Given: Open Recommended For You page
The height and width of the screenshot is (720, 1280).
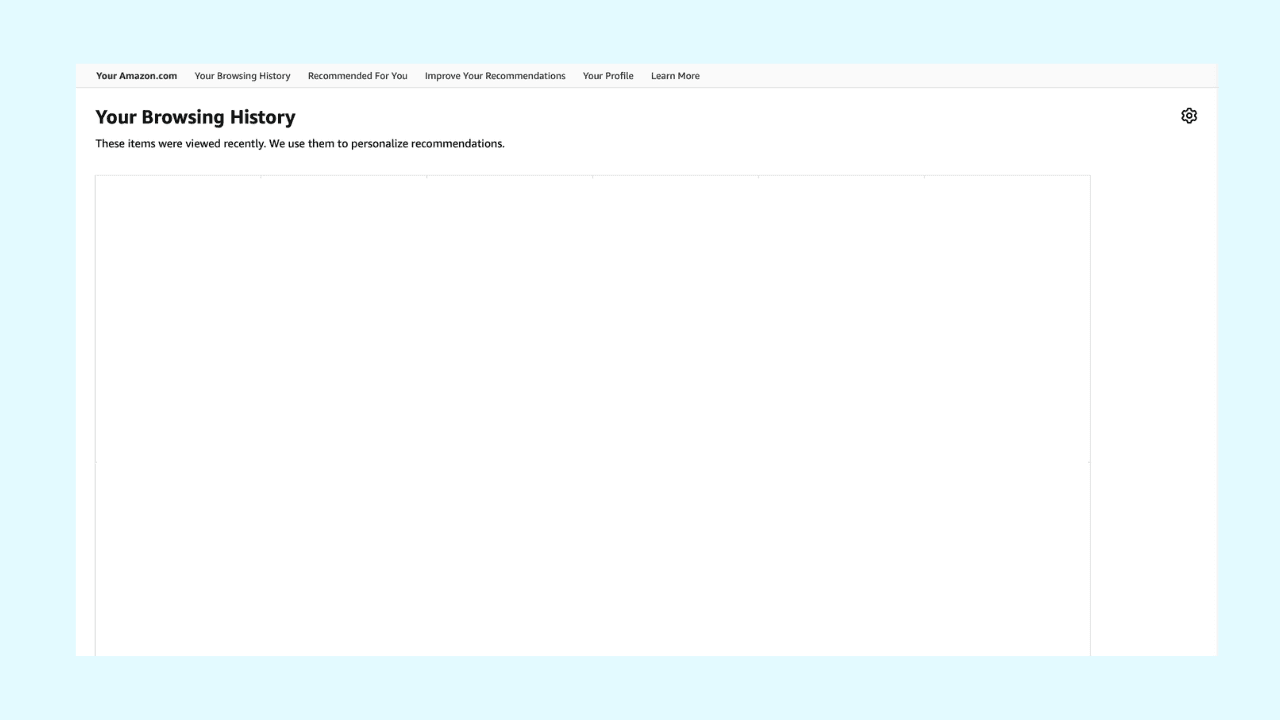Looking at the screenshot, I should pyautogui.click(x=357, y=76).
